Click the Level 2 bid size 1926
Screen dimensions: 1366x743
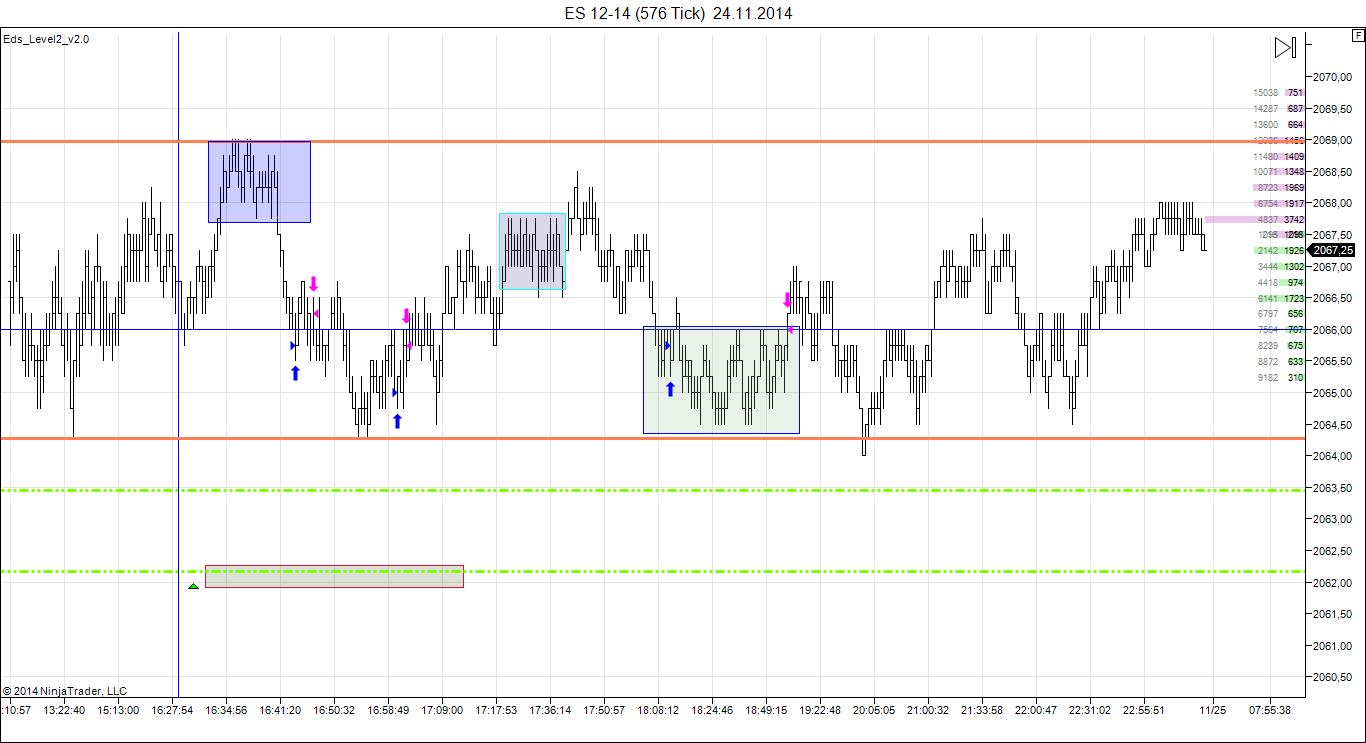click(1294, 251)
